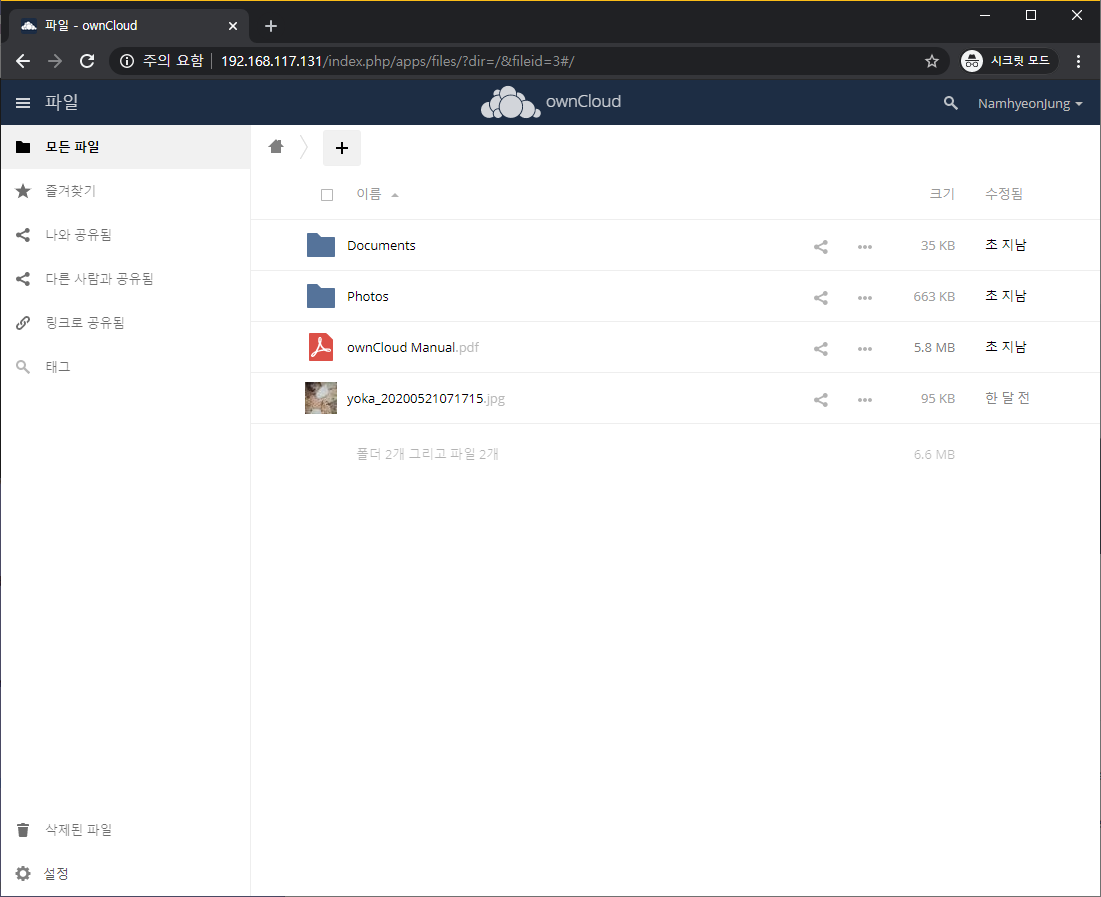Image resolution: width=1101 pixels, height=897 pixels.
Task: Click the 5.8 MB size value
Action: 934,348
